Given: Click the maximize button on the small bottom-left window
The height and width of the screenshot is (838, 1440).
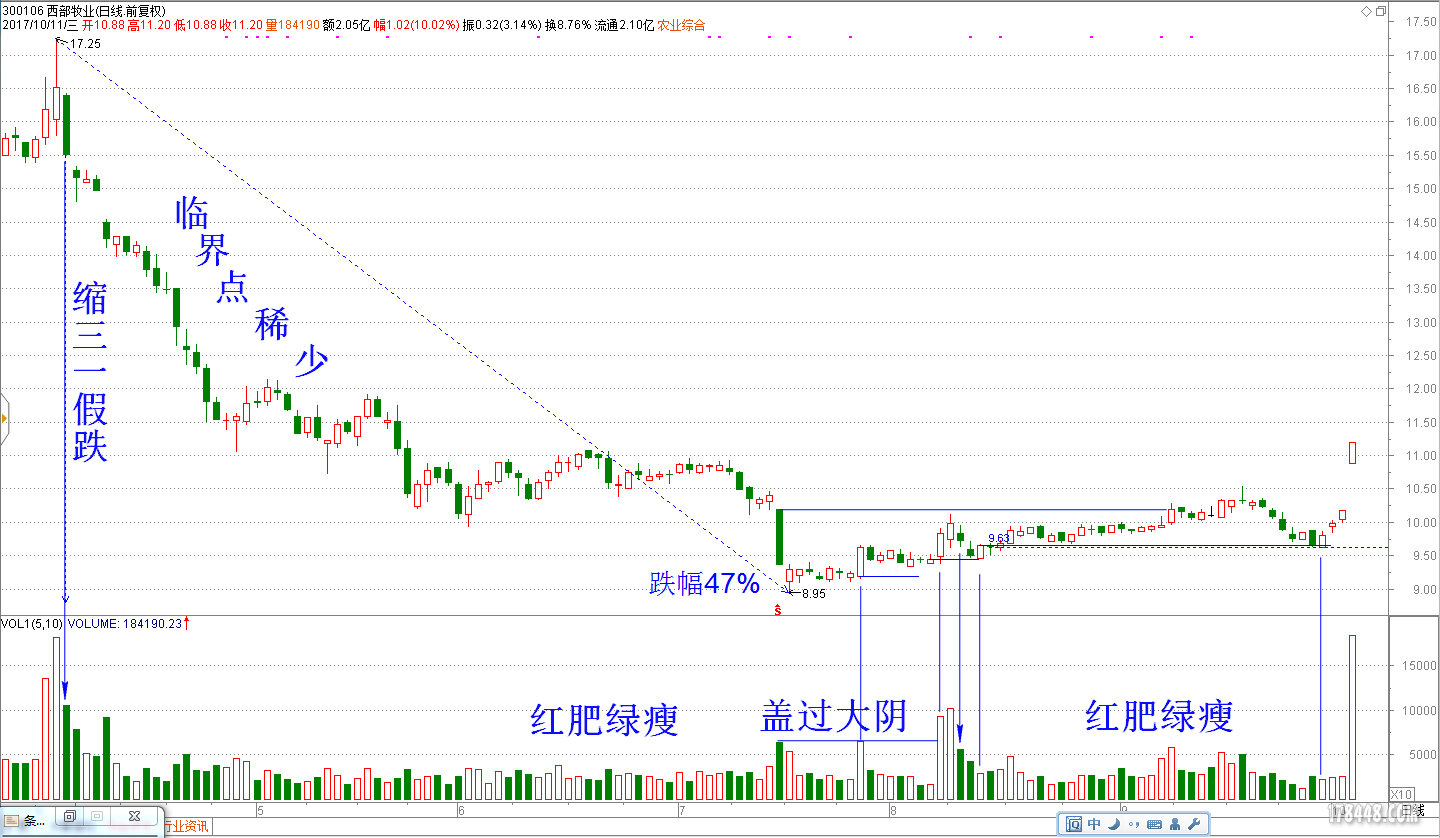Looking at the screenshot, I should point(97,816).
